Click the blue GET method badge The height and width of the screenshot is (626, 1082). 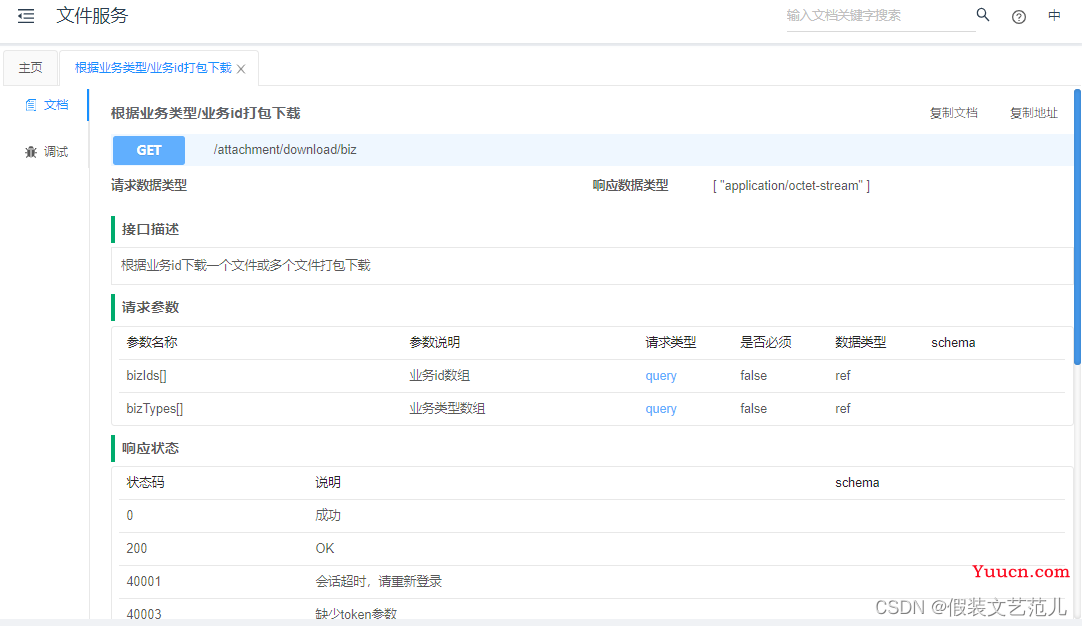(149, 150)
